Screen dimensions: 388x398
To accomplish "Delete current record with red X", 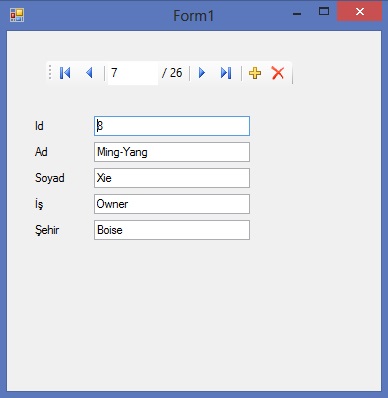I will (x=278, y=73).
